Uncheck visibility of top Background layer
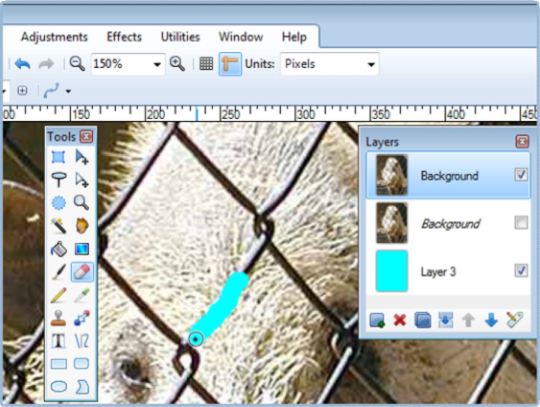The width and height of the screenshot is (540, 407). (x=521, y=175)
